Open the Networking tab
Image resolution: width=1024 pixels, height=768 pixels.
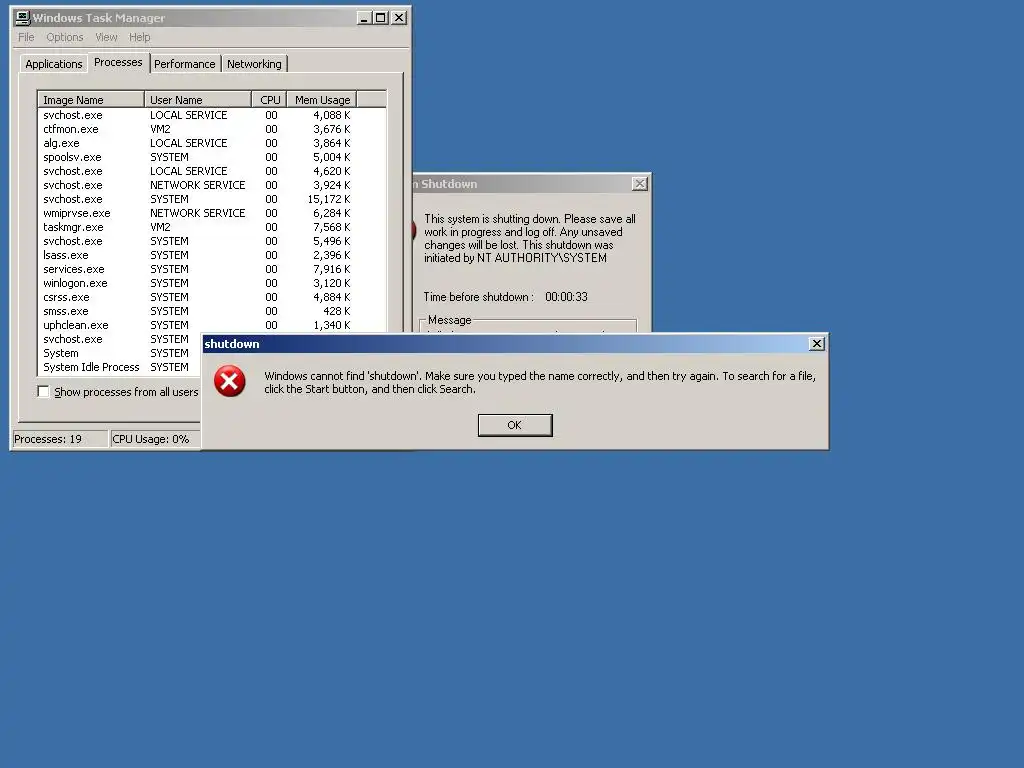(254, 64)
